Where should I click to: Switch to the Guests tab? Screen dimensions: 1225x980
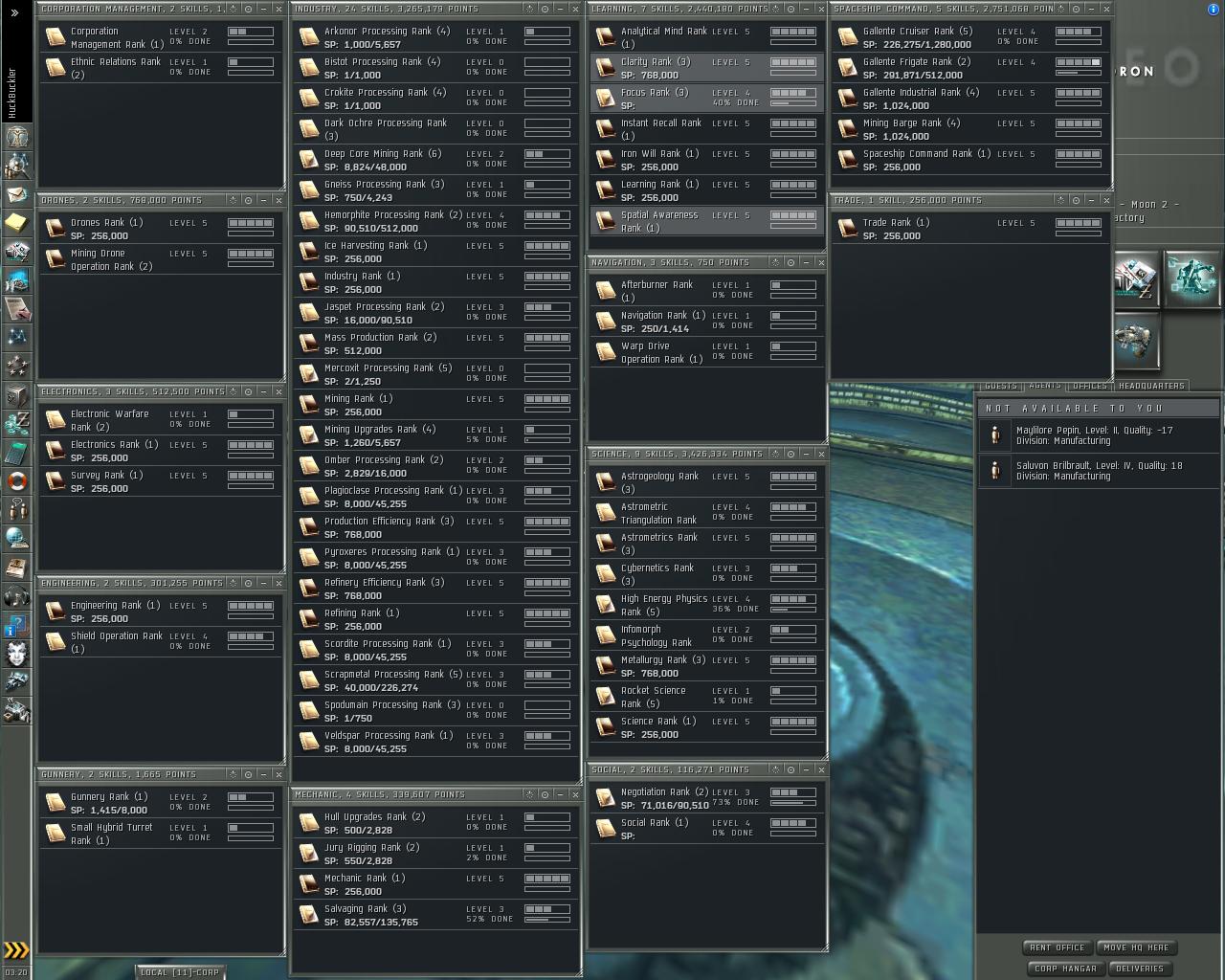click(x=1000, y=386)
